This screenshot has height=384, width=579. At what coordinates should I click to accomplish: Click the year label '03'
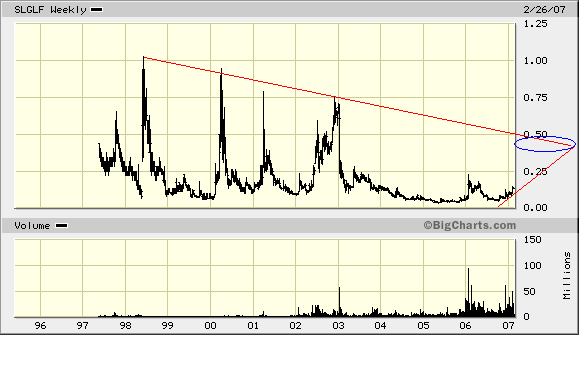tap(338, 326)
